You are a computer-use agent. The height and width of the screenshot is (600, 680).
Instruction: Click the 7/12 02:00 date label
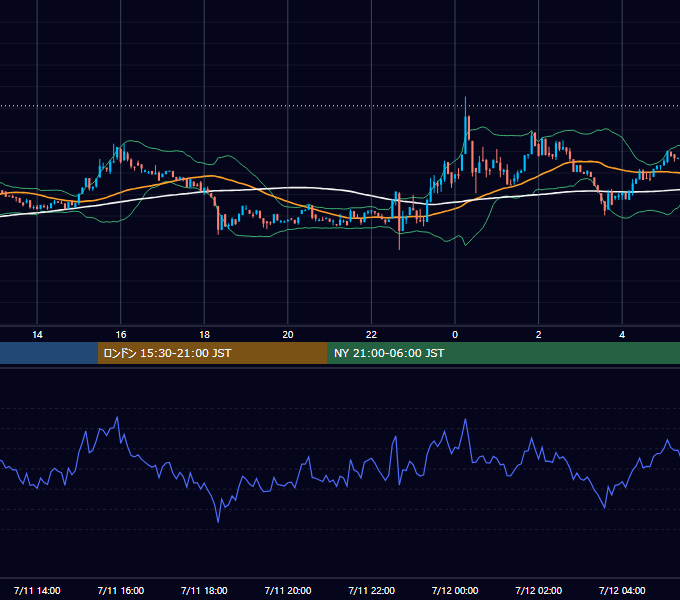[x=539, y=590]
